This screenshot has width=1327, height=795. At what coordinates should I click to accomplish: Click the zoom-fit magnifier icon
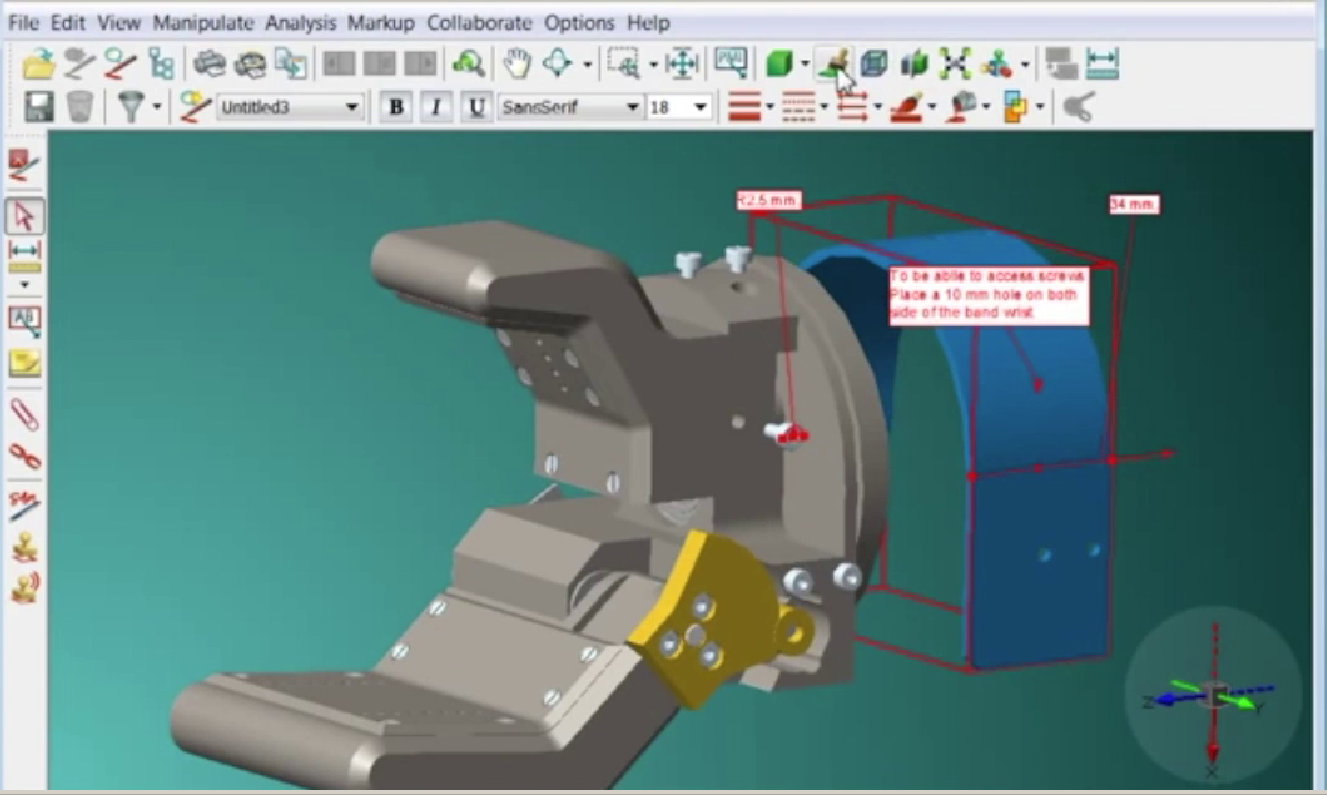point(468,65)
